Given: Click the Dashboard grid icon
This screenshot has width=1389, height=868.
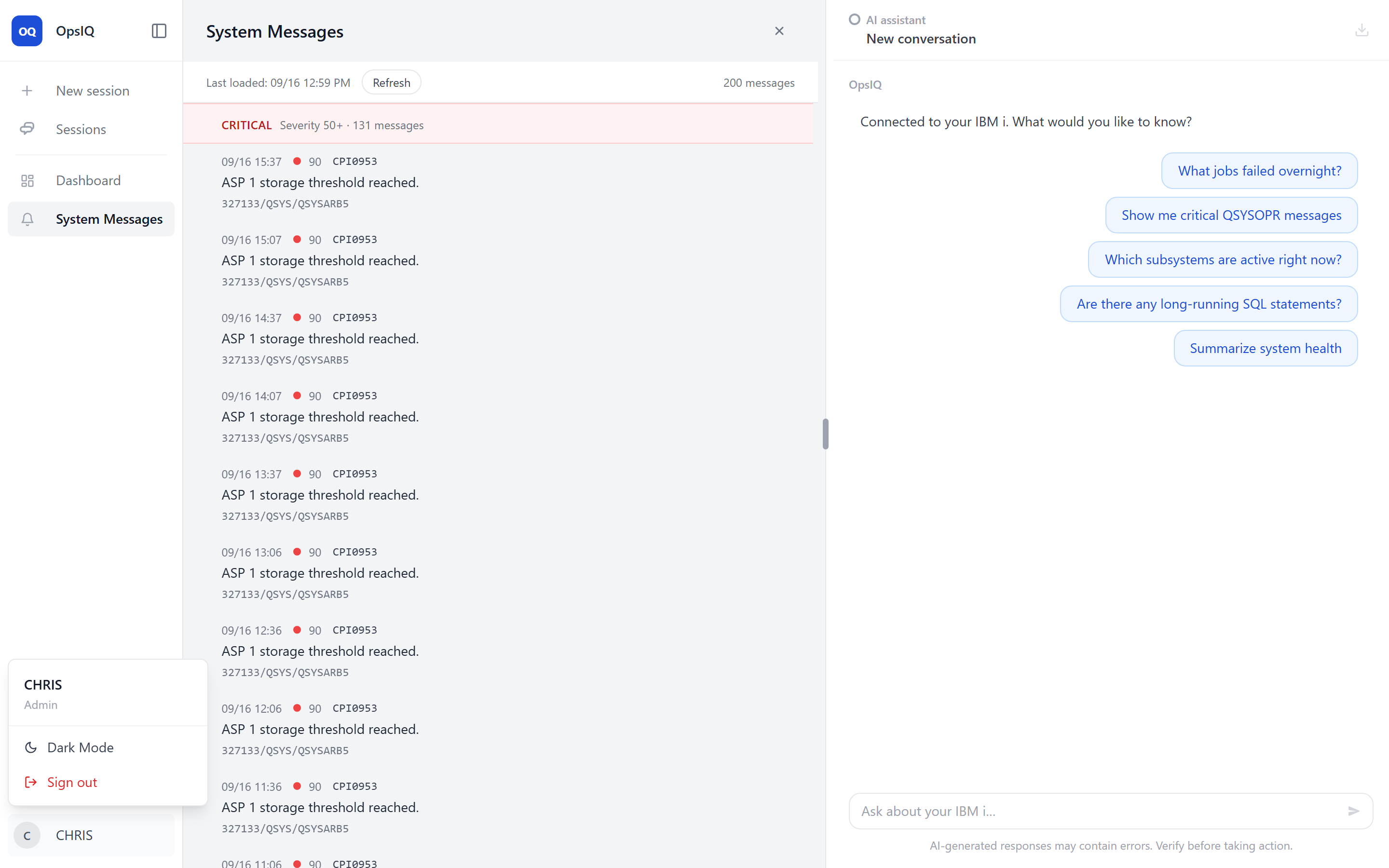Looking at the screenshot, I should click(27, 180).
